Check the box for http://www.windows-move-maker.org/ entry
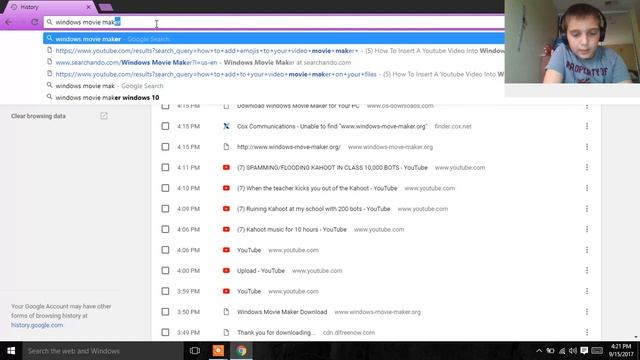 [x=165, y=147]
